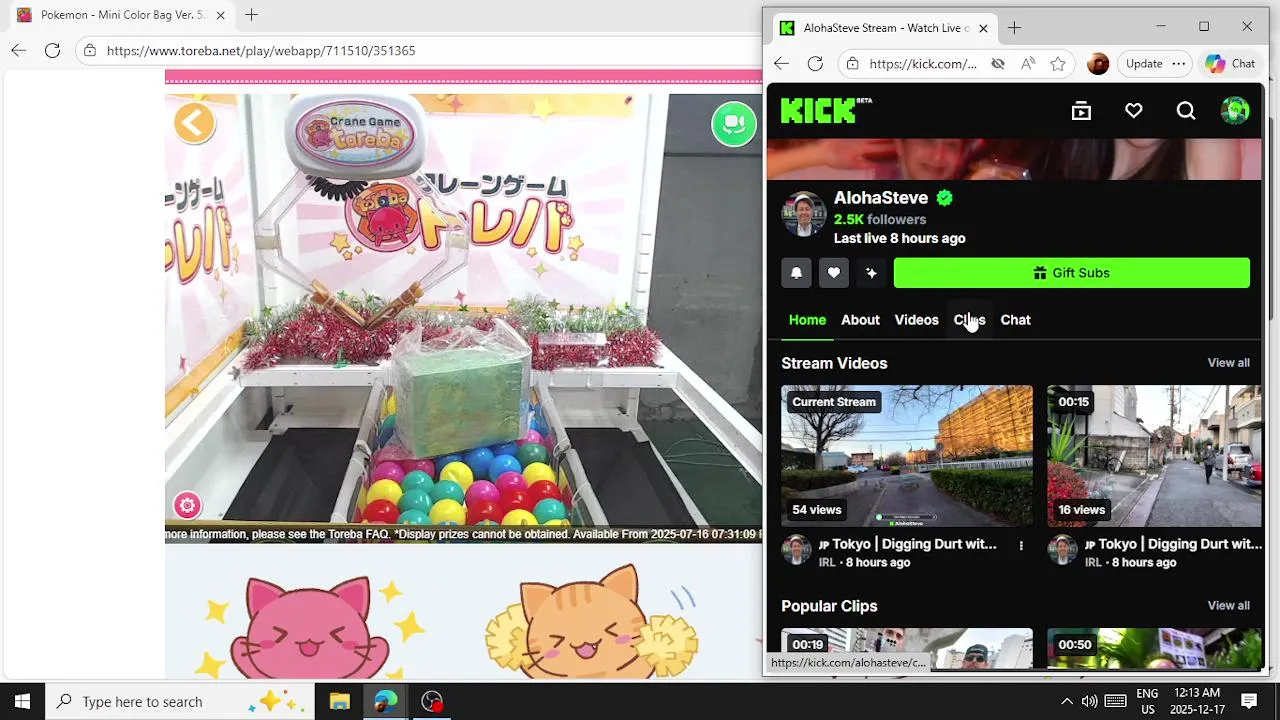This screenshot has width=1280, height=720.
Task: Open new tab in Kick browser window
Action: pyautogui.click(x=1014, y=28)
